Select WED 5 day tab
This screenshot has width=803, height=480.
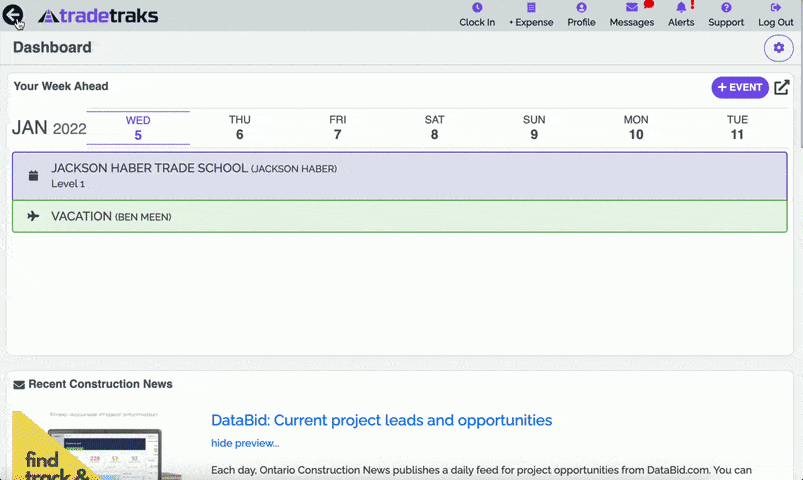pyautogui.click(x=138, y=128)
